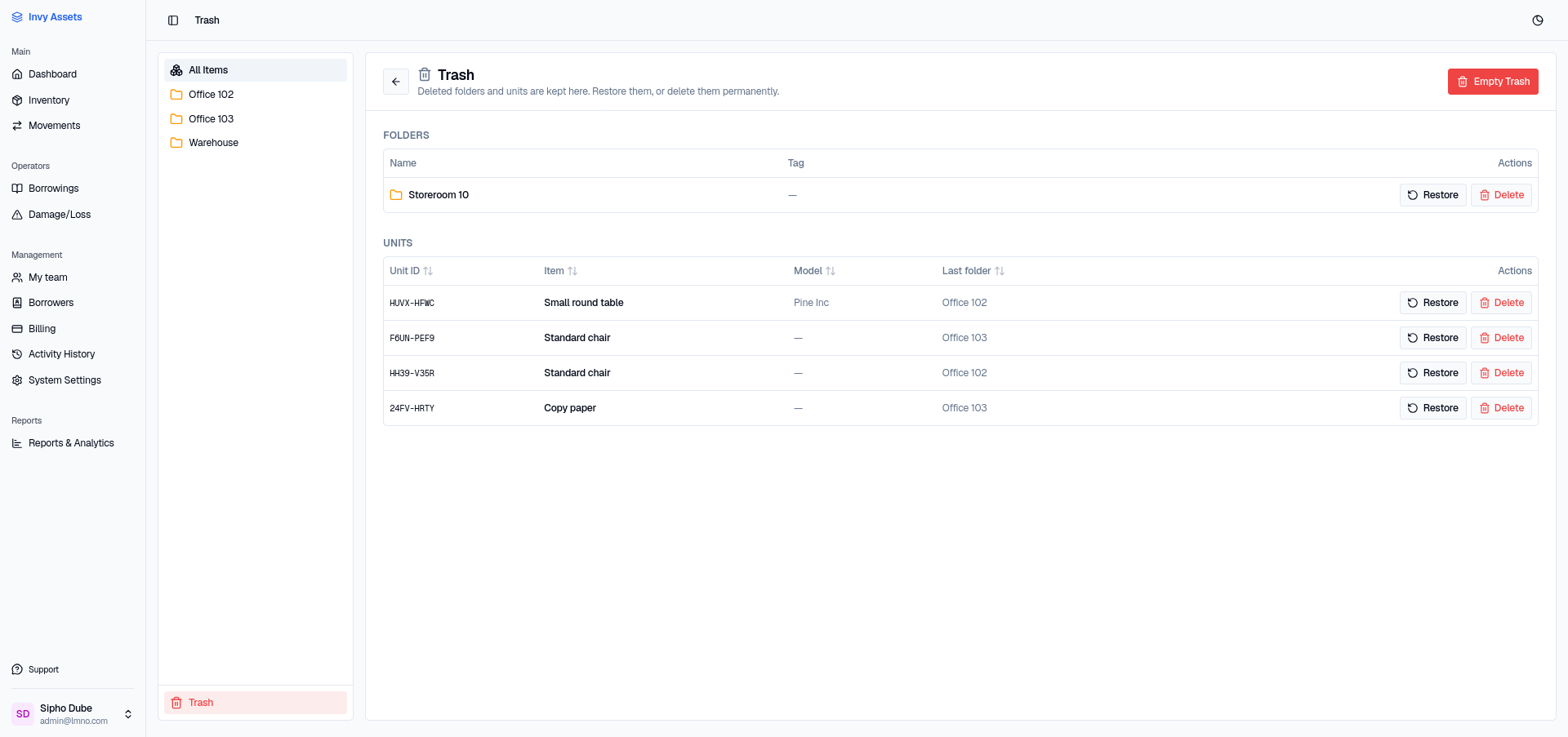Restore unit 24FV-HRTY Copy paper
This screenshot has width=1568, height=737.
click(1432, 408)
